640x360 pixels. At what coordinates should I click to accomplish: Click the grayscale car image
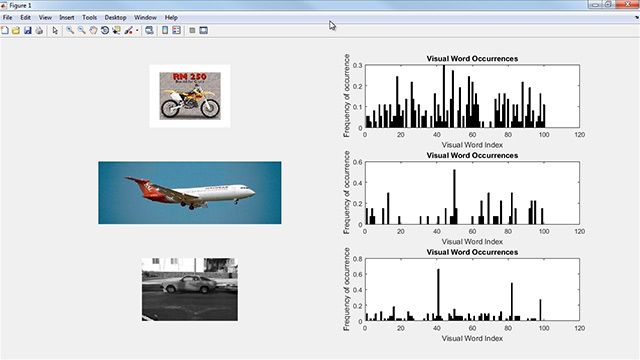pos(190,289)
